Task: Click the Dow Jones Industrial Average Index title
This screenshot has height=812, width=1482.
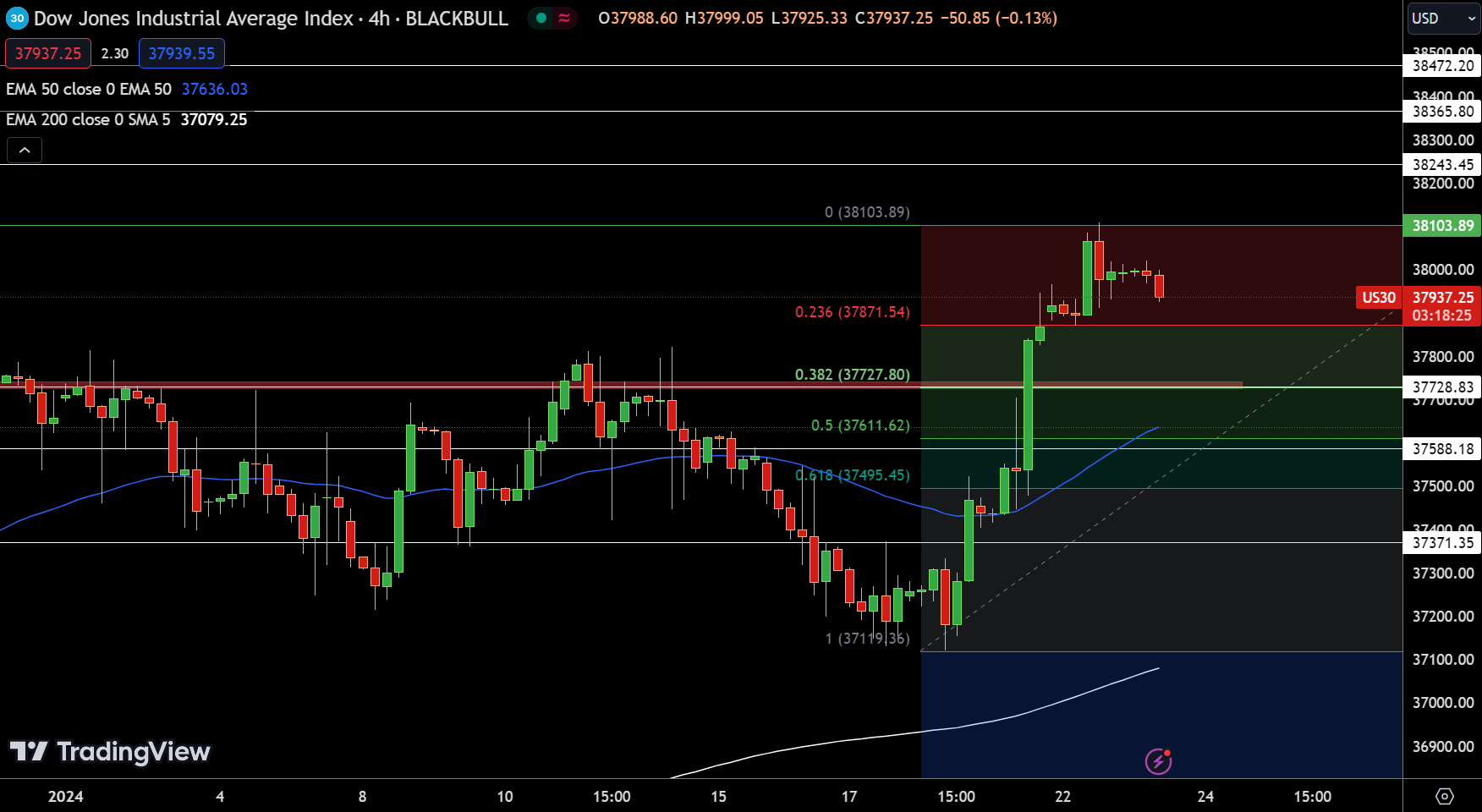Action: pyautogui.click(x=194, y=18)
